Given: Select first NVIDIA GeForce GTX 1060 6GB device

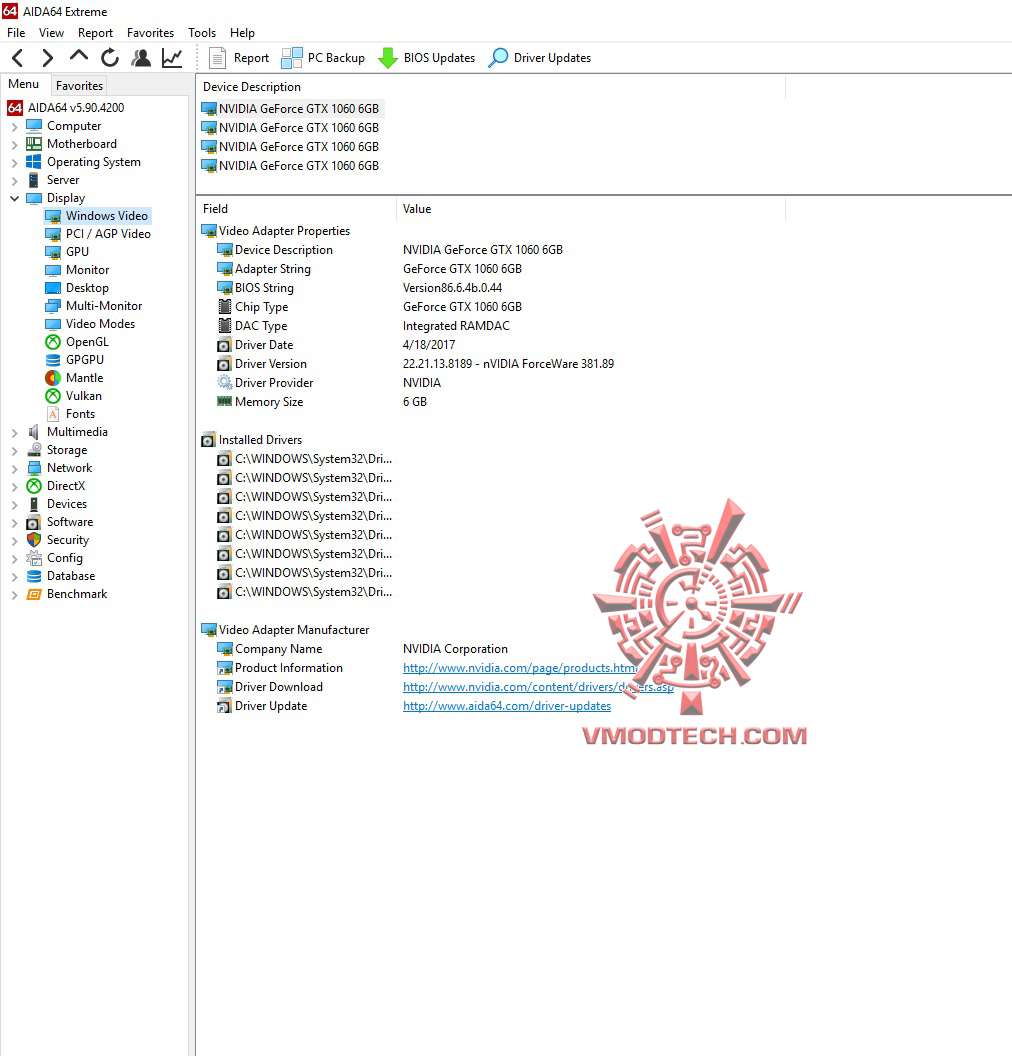Looking at the screenshot, I should click(x=291, y=108).
